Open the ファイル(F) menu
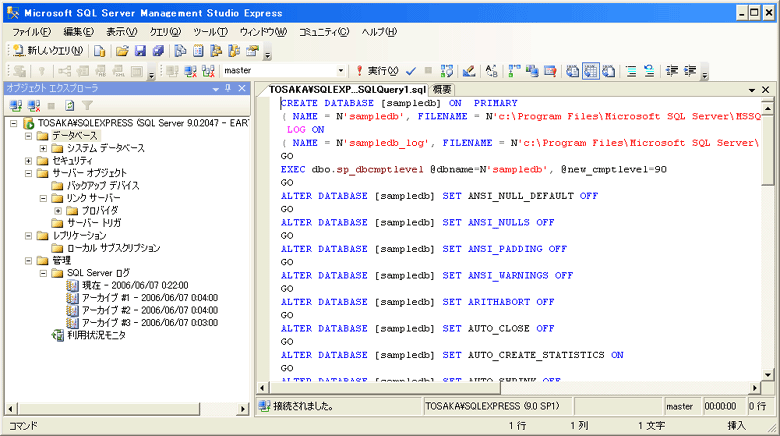 click(x=31, y=32)
